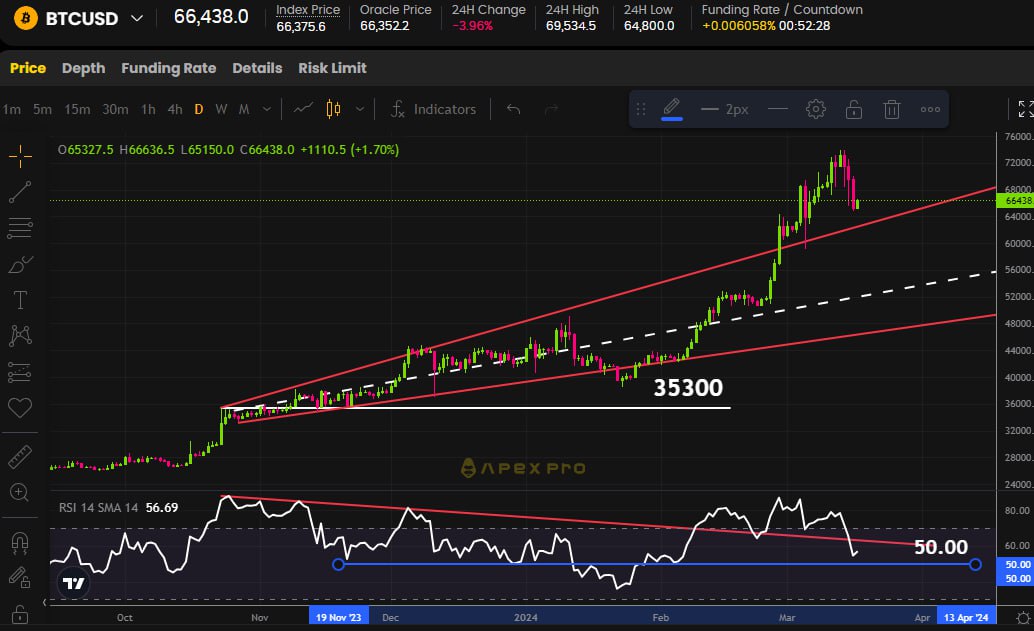
Task: Toggle stay in drawing mode
Action: [x=20, y=578]
